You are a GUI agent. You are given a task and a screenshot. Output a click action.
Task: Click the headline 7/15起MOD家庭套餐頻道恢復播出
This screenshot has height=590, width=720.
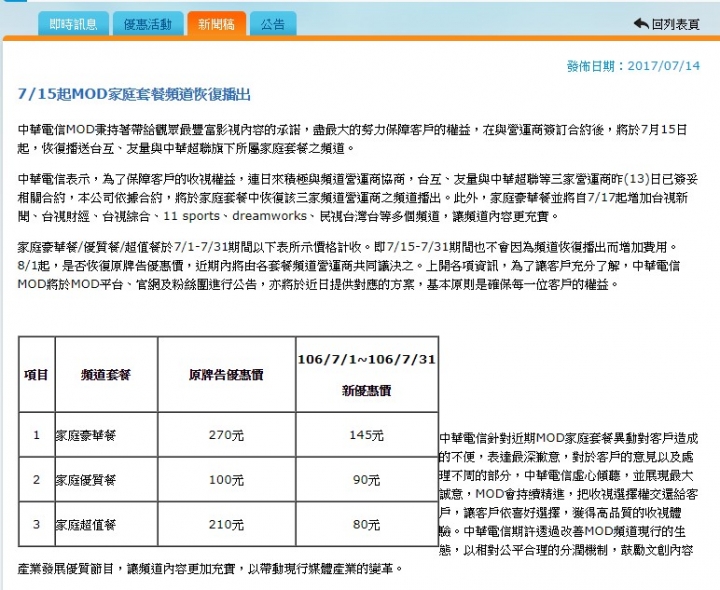pos(134,94)
